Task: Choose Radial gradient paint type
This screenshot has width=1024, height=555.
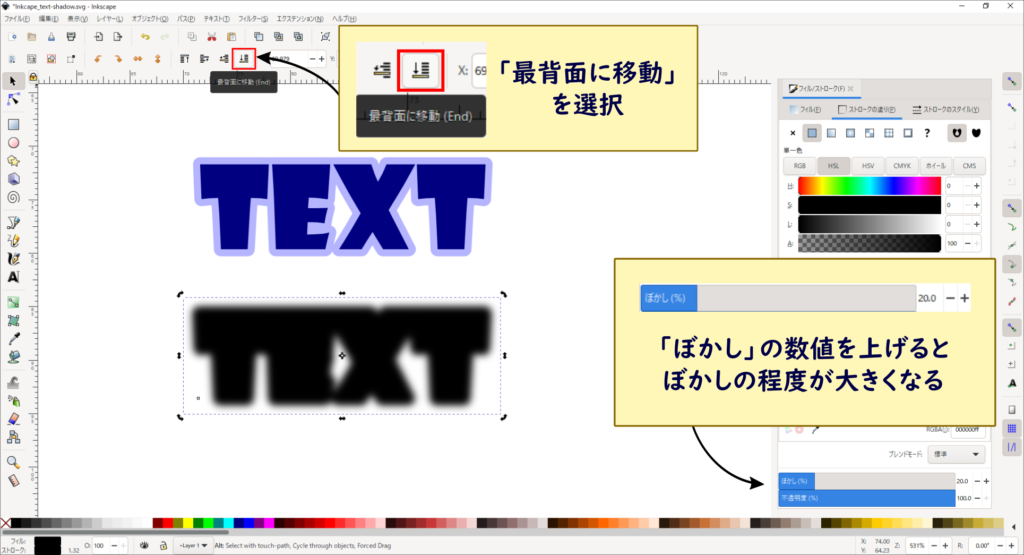Action: (850, 133)
